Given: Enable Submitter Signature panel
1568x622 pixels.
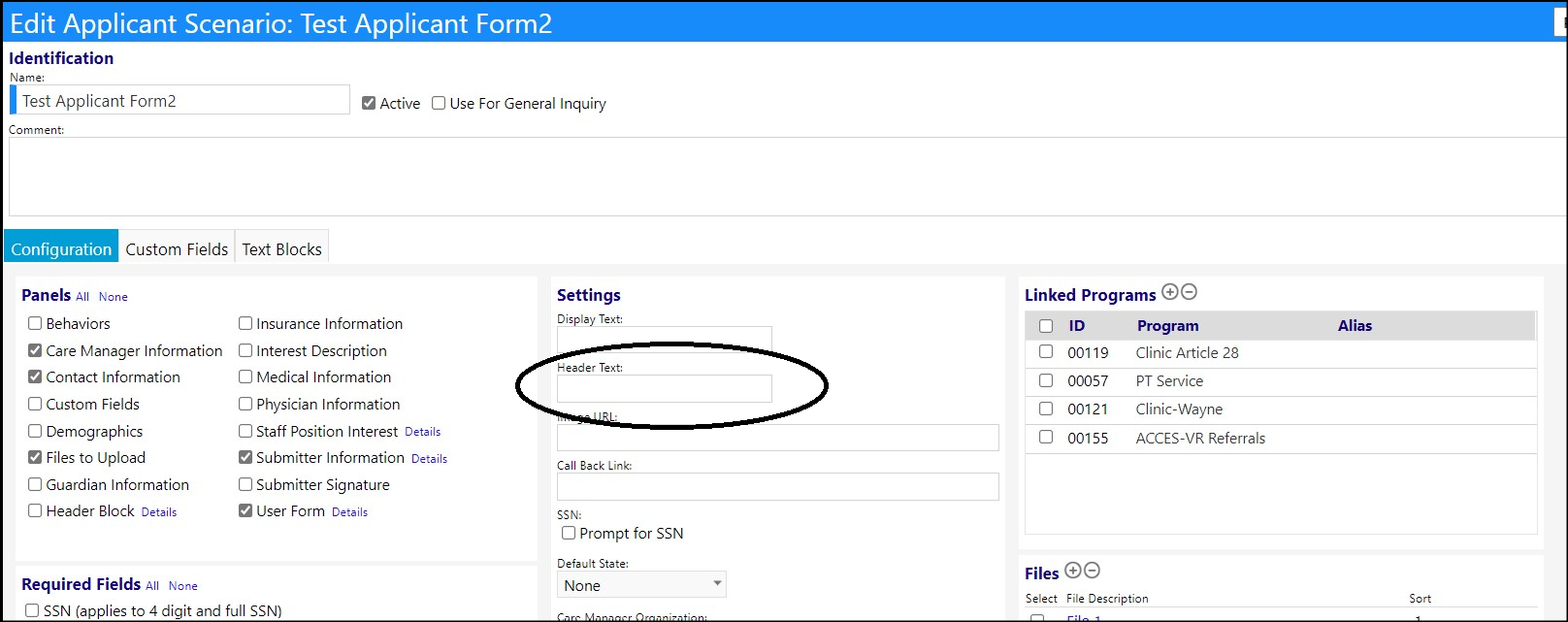Looking at the screenshot, I should pos(245,484).
